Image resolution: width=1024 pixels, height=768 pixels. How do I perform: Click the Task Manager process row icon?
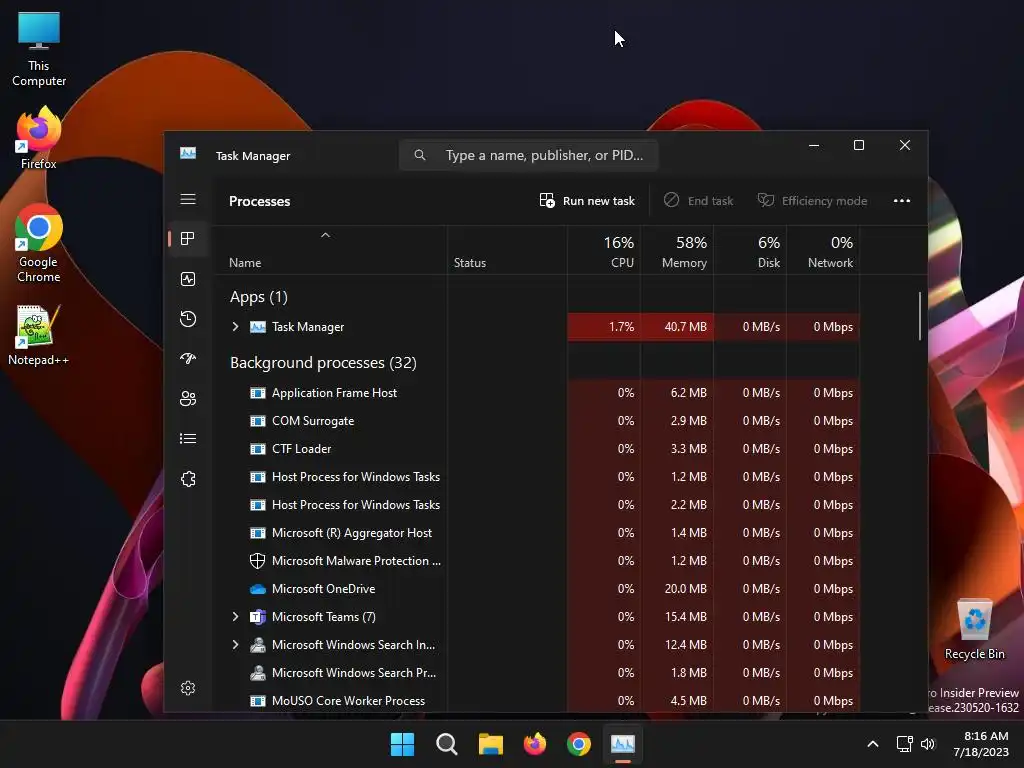coord(258,327)
